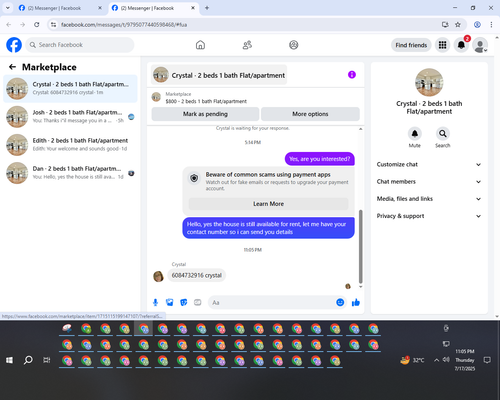Bookmark this tab star icon

point(458,24)
